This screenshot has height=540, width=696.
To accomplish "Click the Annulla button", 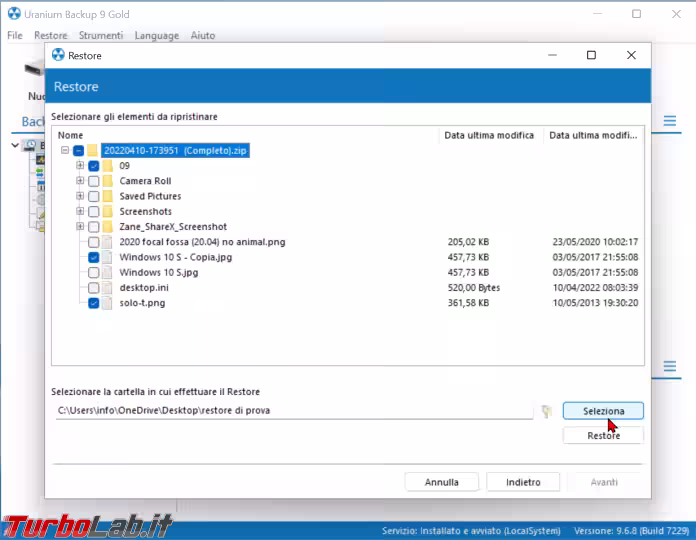I will coord(441,482).
